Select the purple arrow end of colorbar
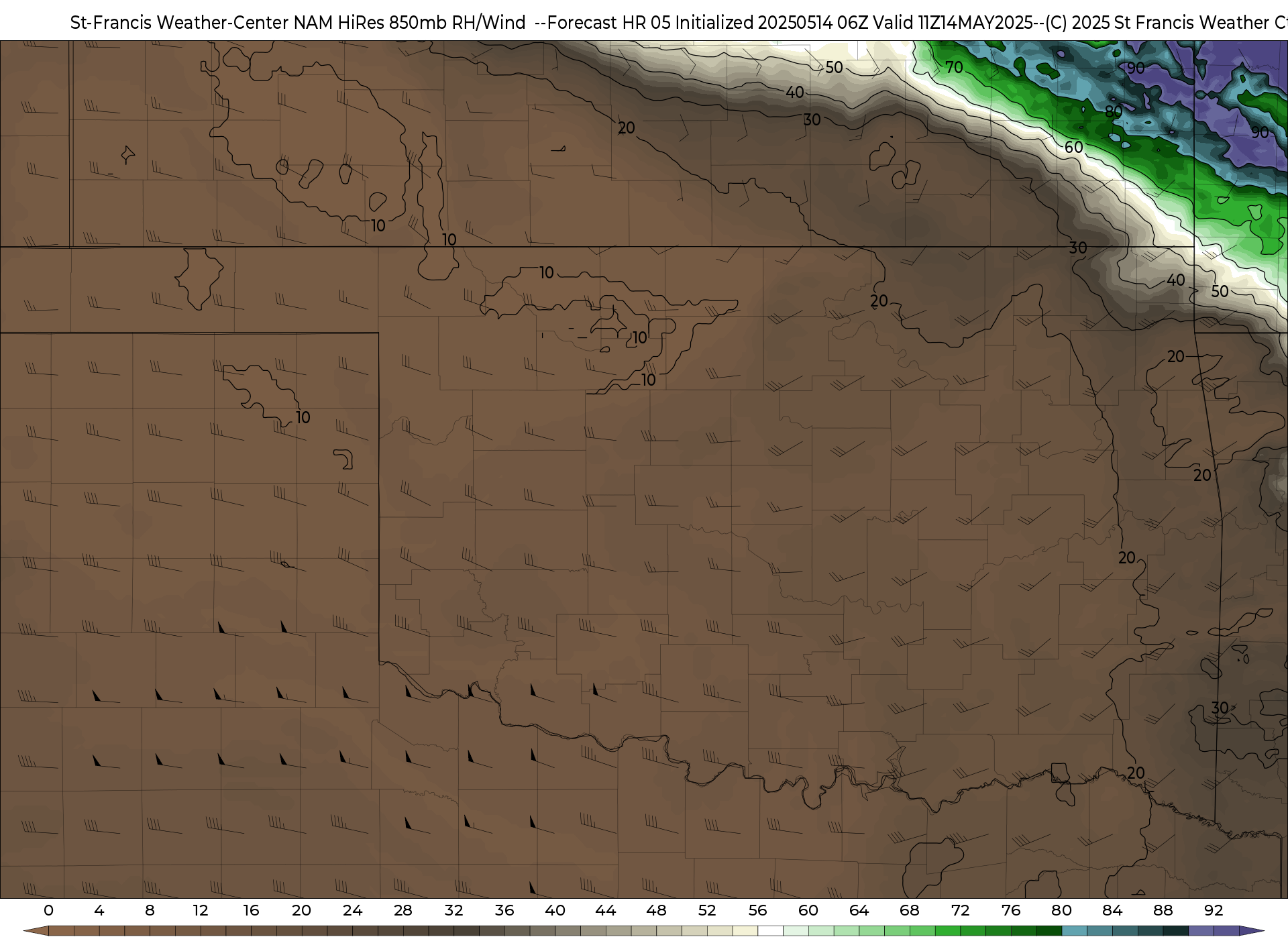Image resolution: width=1288 pixels, height=939 pixels. click(x=1251, y=931)
